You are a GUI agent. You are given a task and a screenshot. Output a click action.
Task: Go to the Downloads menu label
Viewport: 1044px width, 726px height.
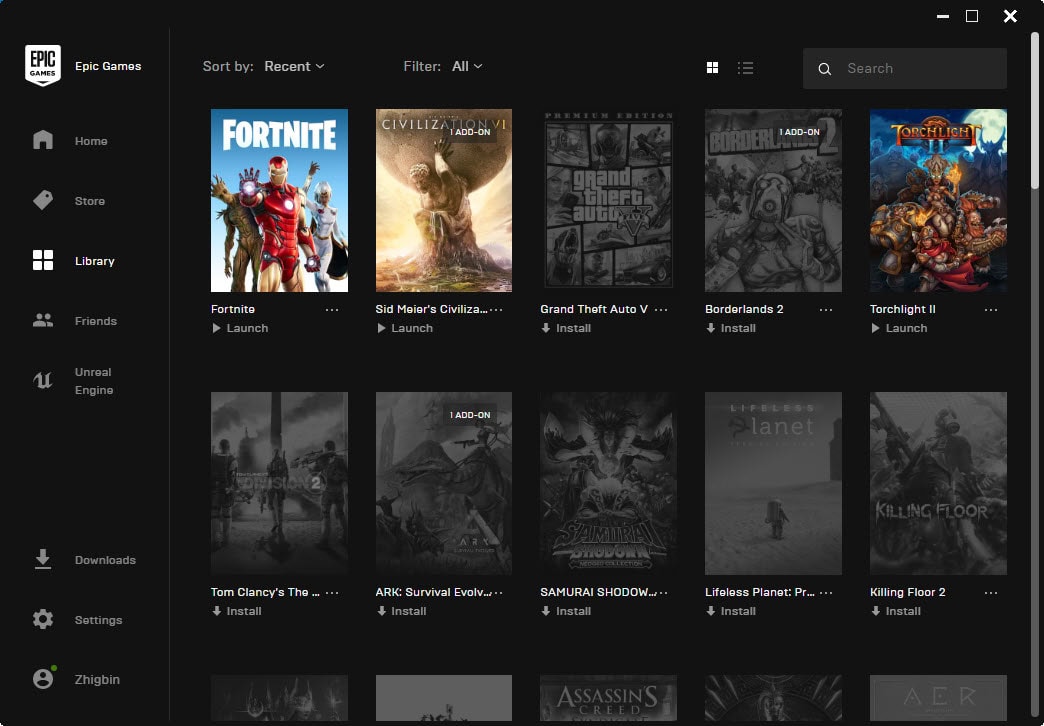coord(105,559)
